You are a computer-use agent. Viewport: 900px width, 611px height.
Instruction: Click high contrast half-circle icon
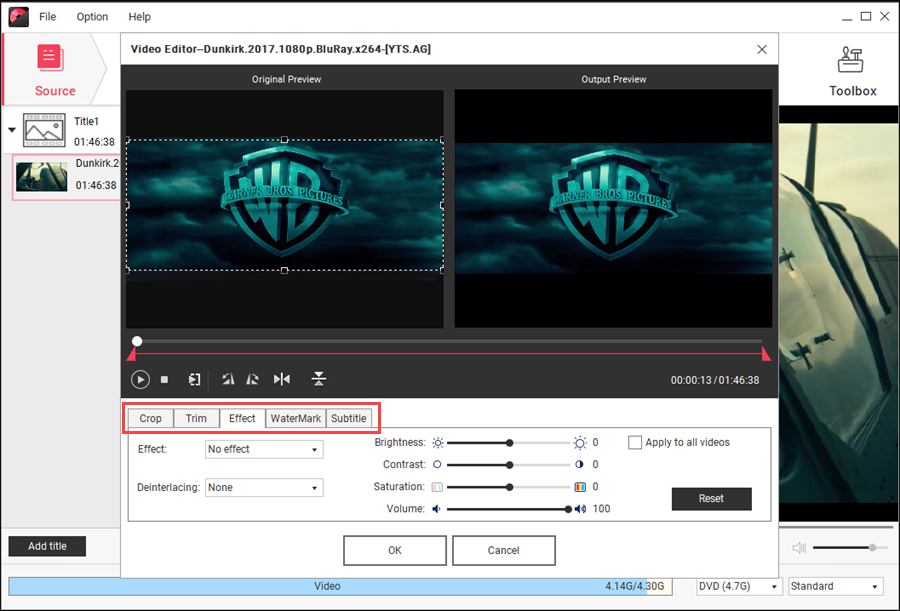(579, 465)
